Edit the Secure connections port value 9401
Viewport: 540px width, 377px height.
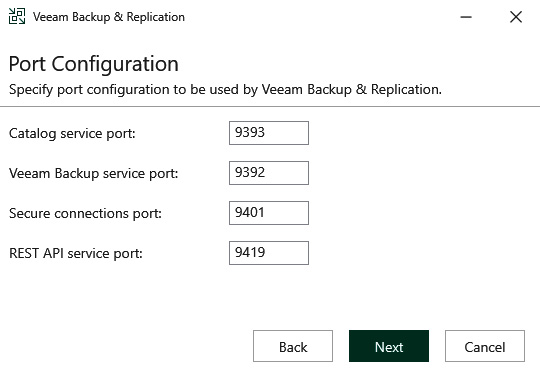click(269, 213)
